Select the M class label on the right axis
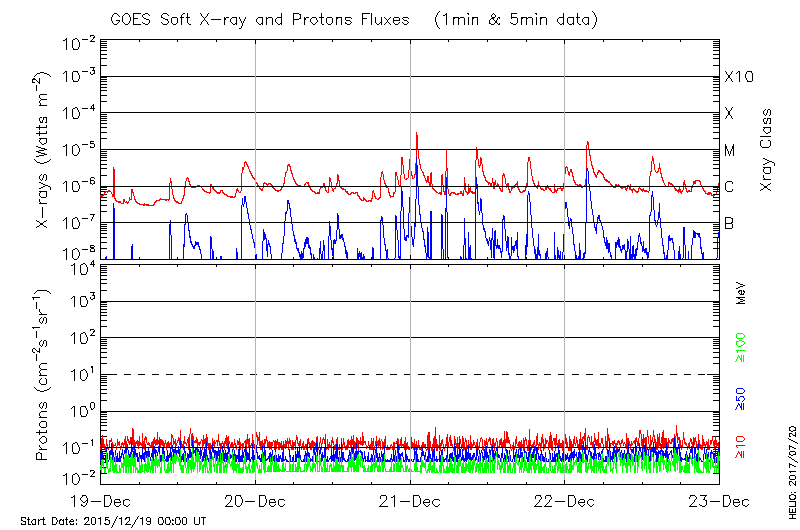Viewport: 800px width, 530px height. (730, 150)
